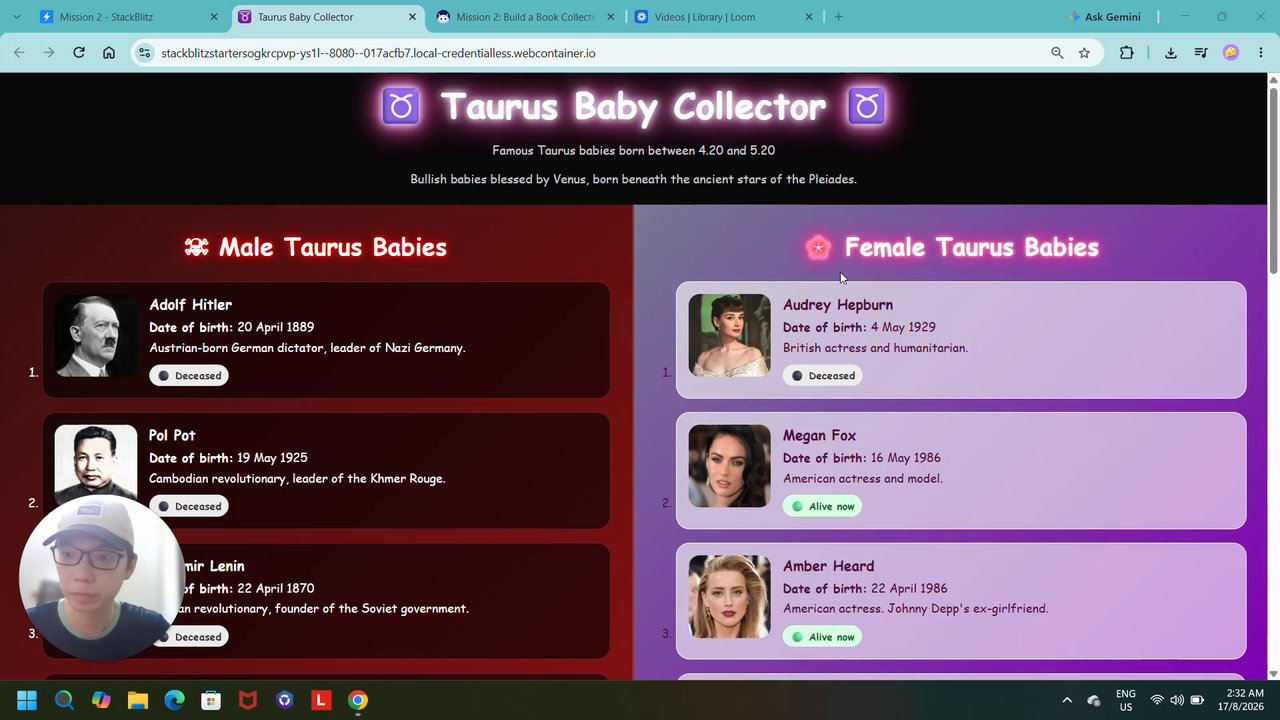Click the page vertical scrollbar thumb
This screenshot has width=1280, height=720.
point(1273,180)
